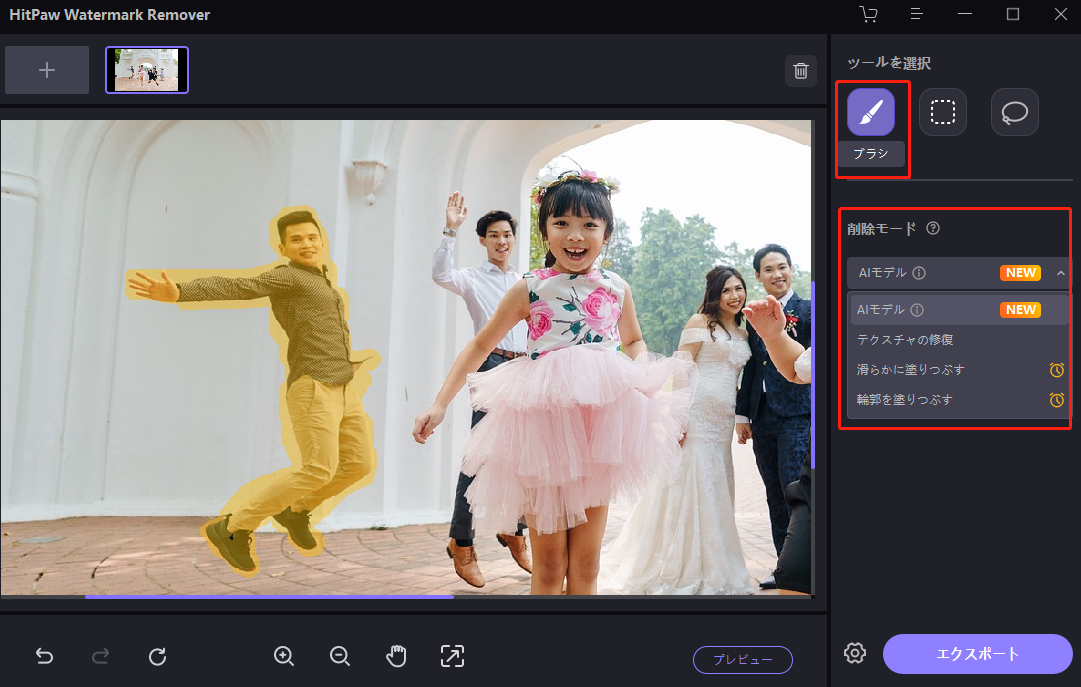Screen dimensions: 1081x687
Task: Activate the hand pan tool
Action: (396, 656)
